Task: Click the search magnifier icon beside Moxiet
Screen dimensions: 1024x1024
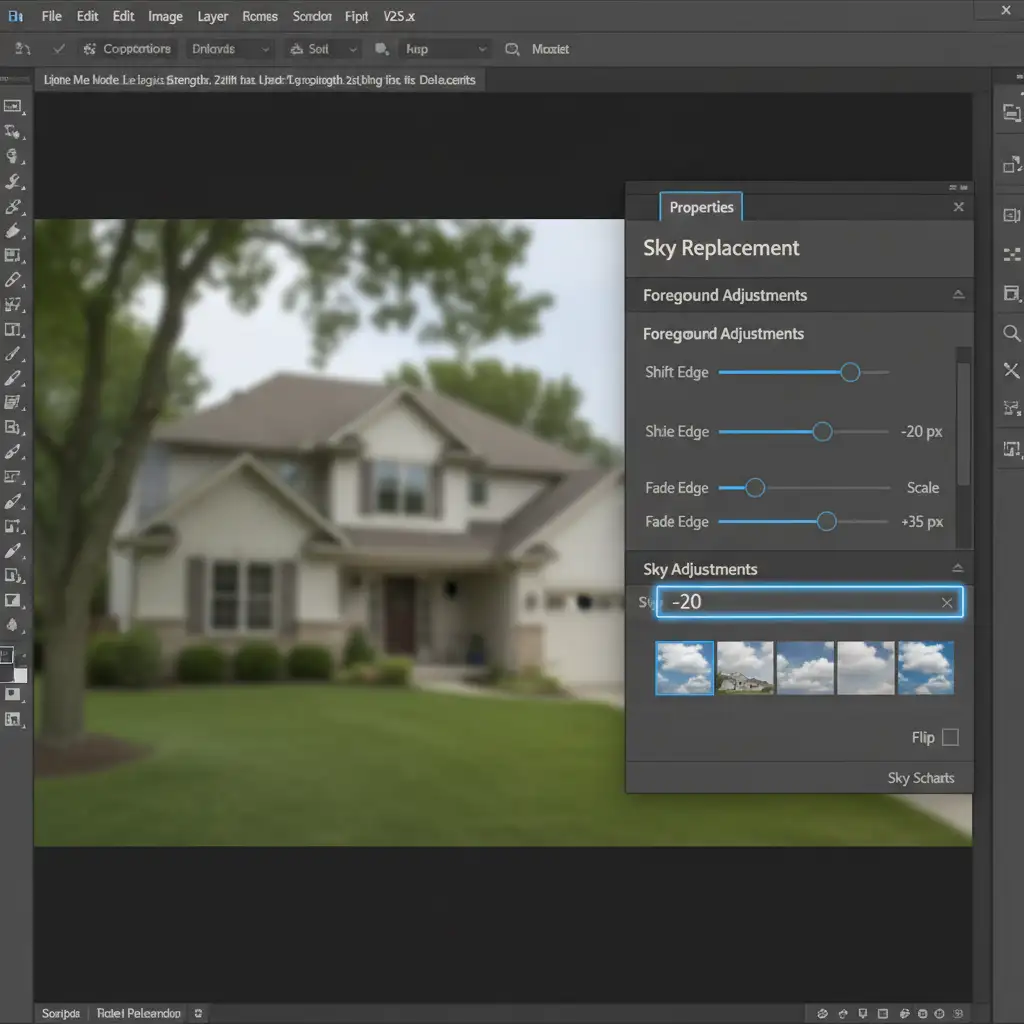Action: tap(513, 49)
